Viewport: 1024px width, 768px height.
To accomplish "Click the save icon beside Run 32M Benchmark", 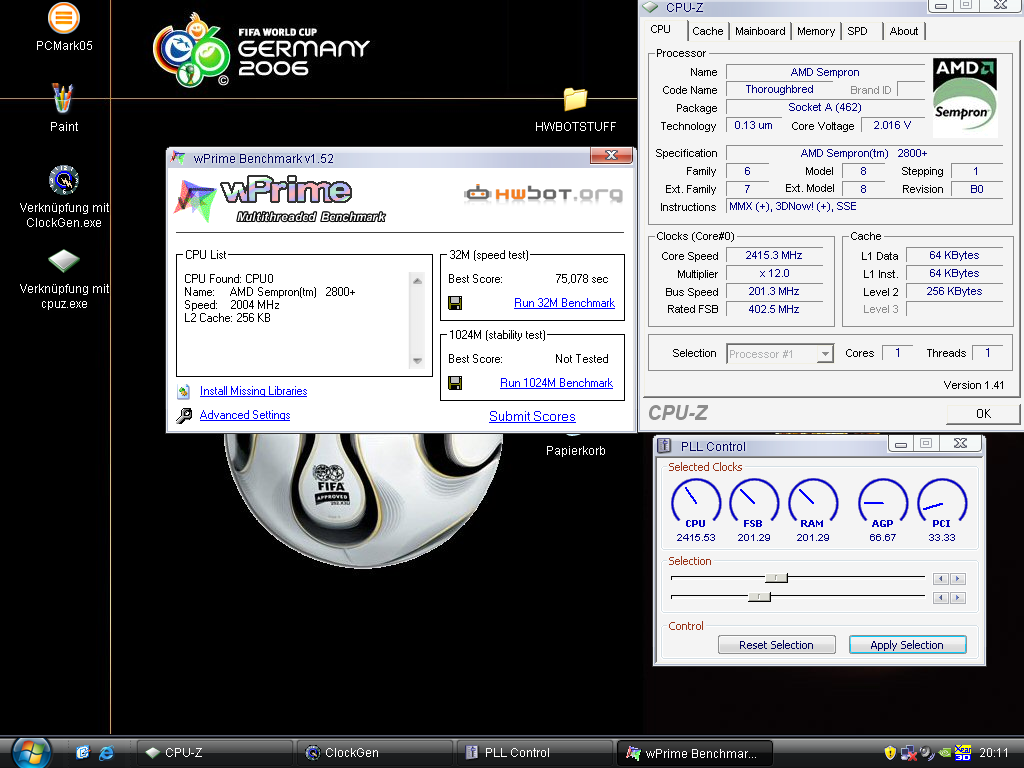I will click(455, 302).
